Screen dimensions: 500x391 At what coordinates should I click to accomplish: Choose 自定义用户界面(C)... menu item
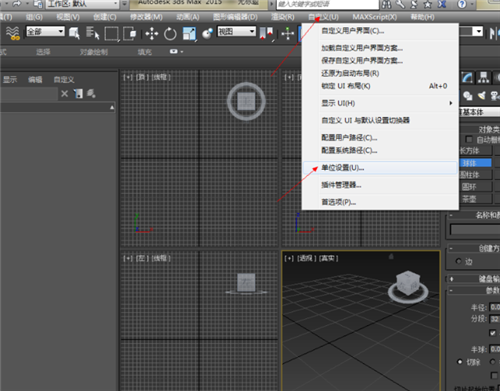tap(380, 31)
